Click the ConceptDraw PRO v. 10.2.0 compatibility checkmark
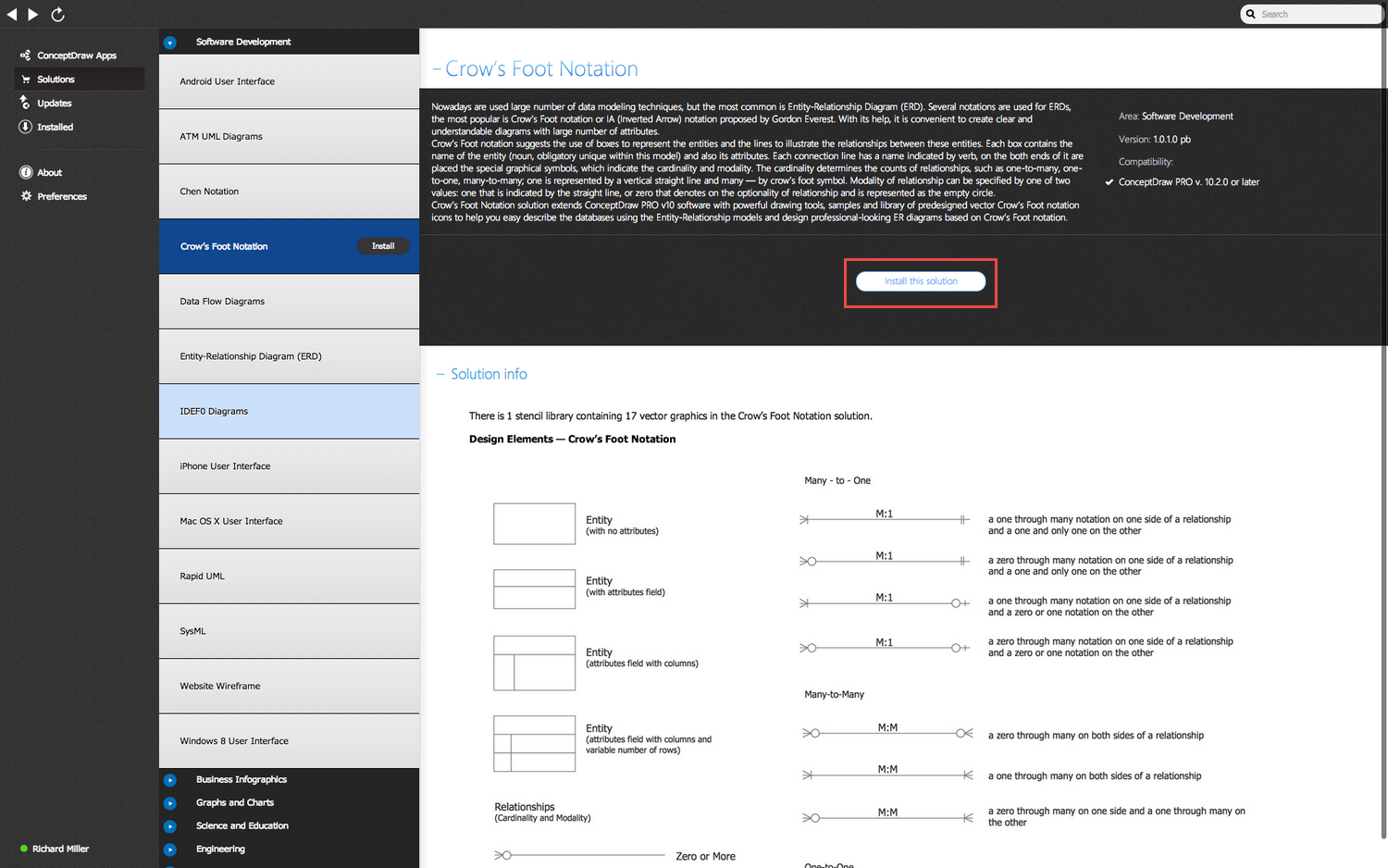The image size is (1388, 868). click(1109, 182)
